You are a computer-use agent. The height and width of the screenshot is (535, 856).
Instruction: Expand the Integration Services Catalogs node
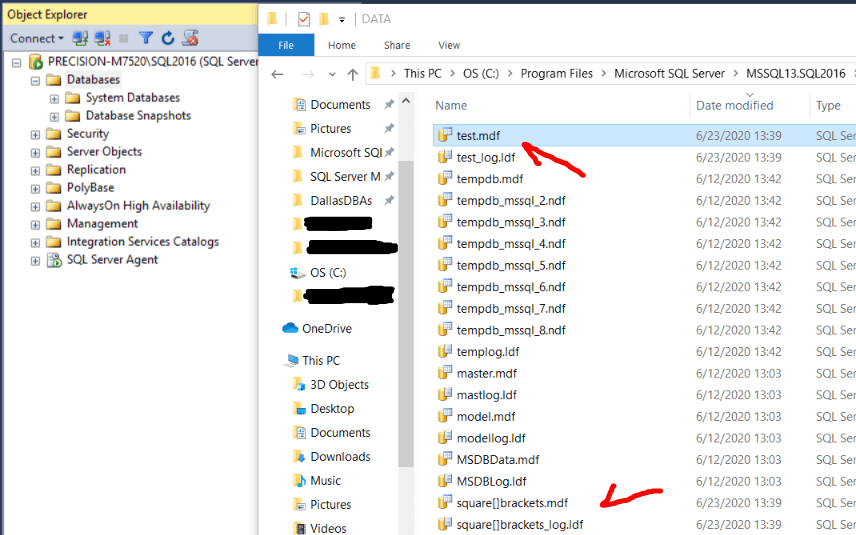coord(35,243)
